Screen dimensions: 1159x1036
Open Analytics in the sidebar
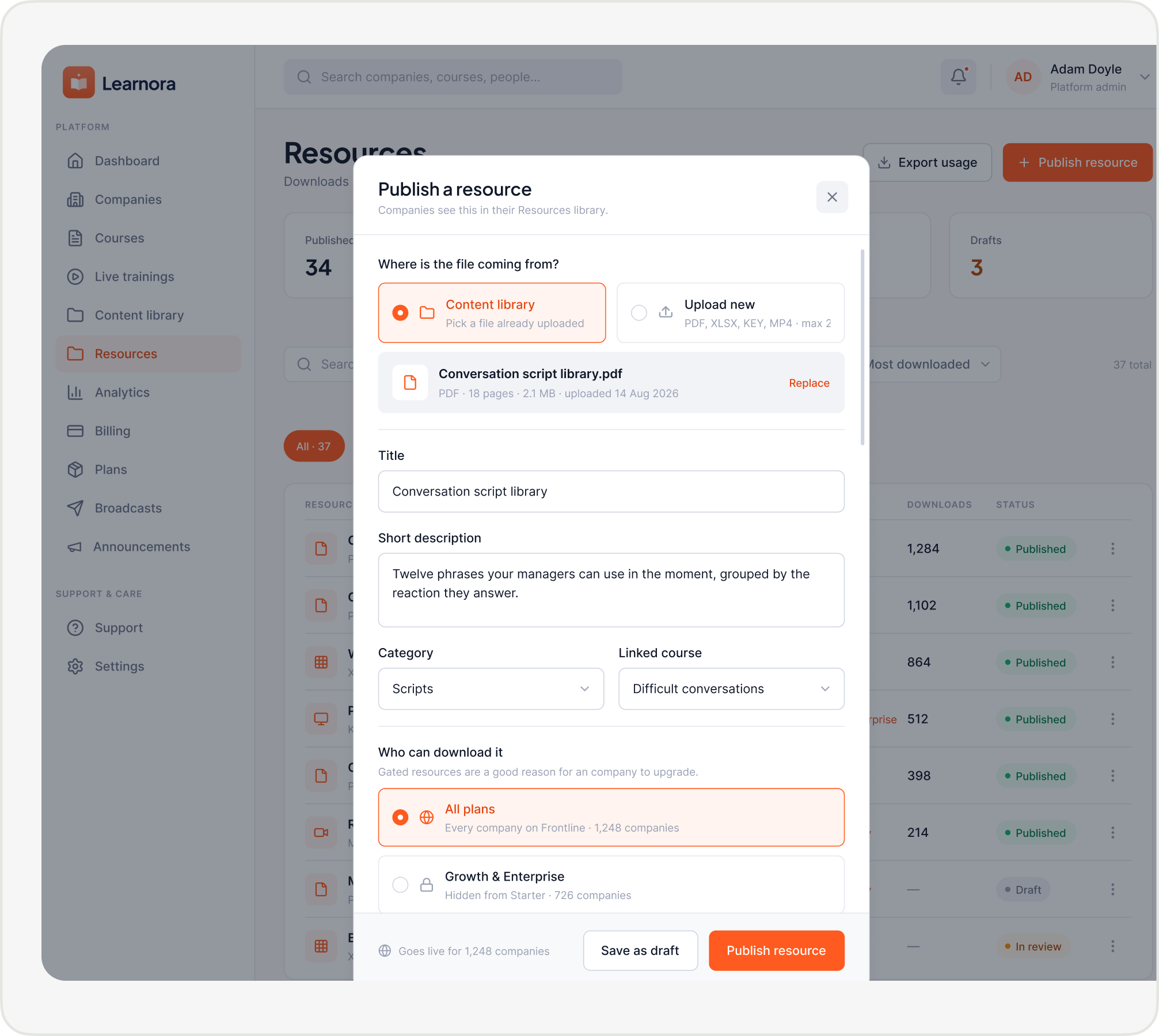point(148,392)
